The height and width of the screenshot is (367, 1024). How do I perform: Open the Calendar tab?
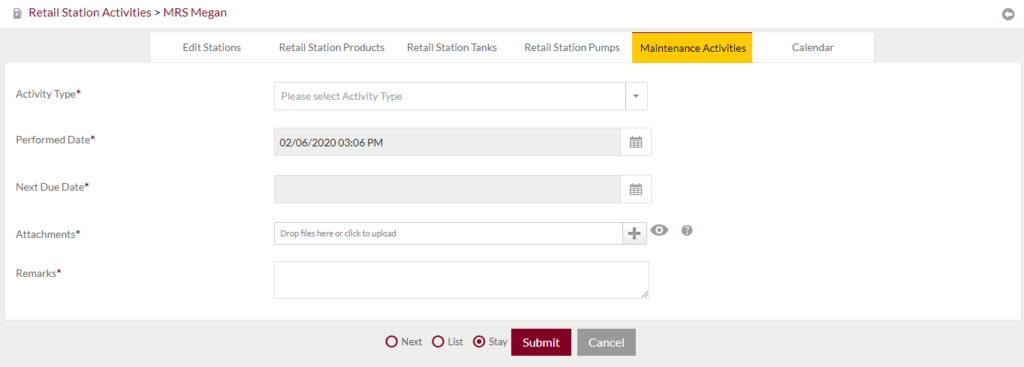click(813, 48)
